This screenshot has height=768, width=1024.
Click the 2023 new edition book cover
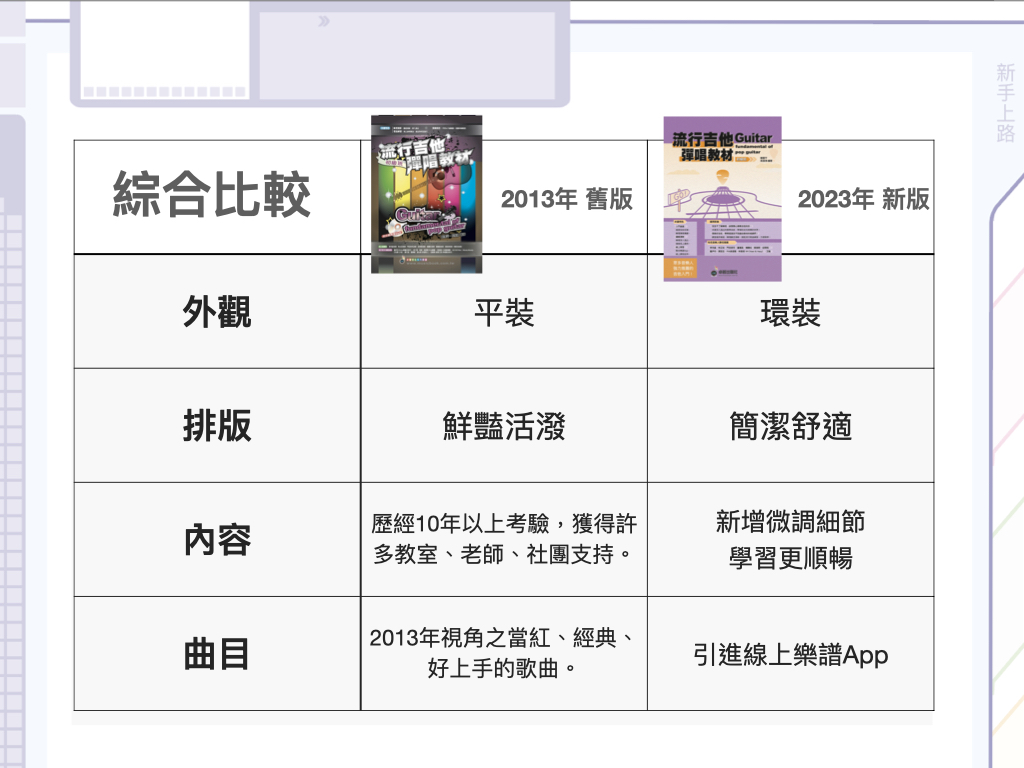(x=722, y=198)
